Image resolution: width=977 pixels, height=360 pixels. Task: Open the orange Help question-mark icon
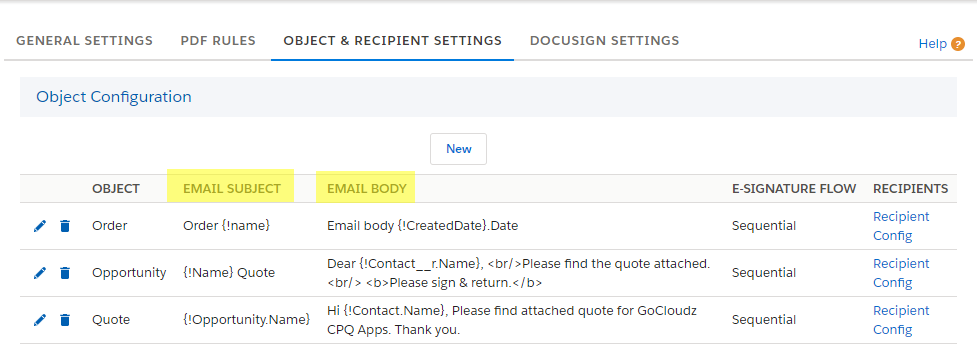click(958, 44)
